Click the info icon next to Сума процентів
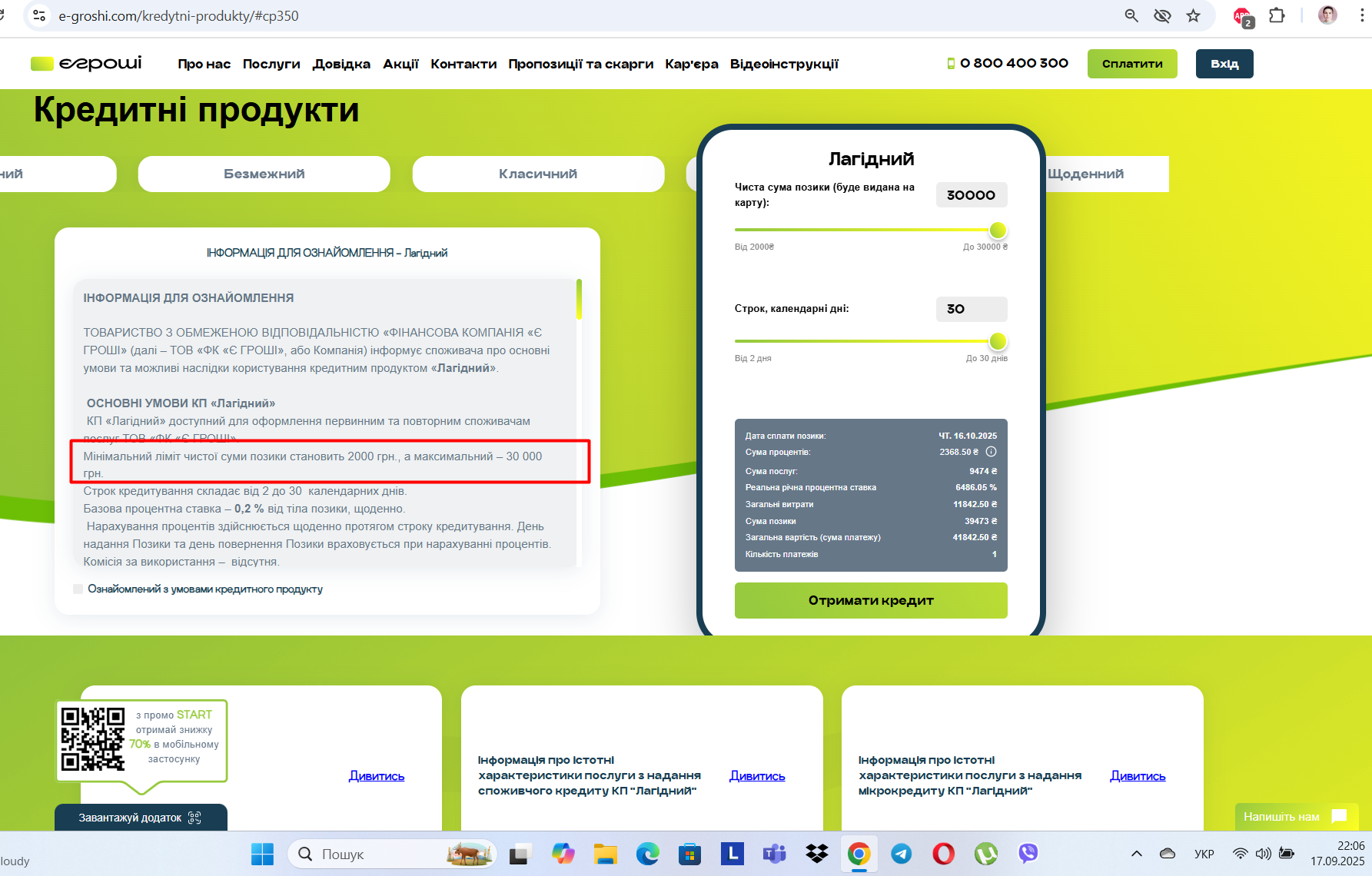The image size is (1372, 876). [x=992, y=452]
